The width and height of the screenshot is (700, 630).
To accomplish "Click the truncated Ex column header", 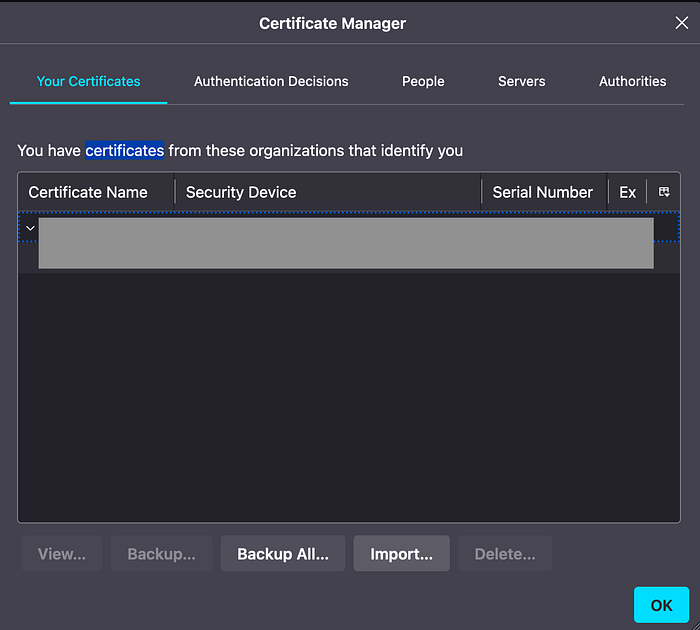I will click(x=627, y=192).
